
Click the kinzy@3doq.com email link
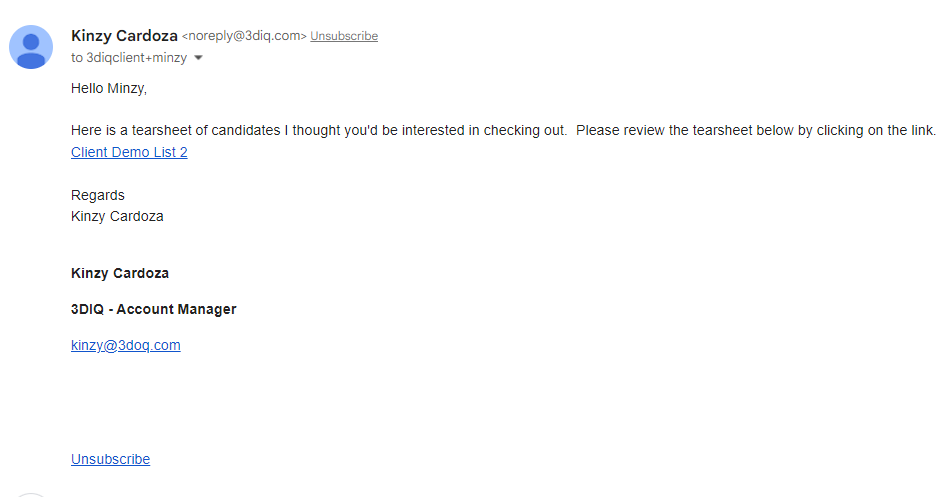pyautogui.click(x=126, y=345)
